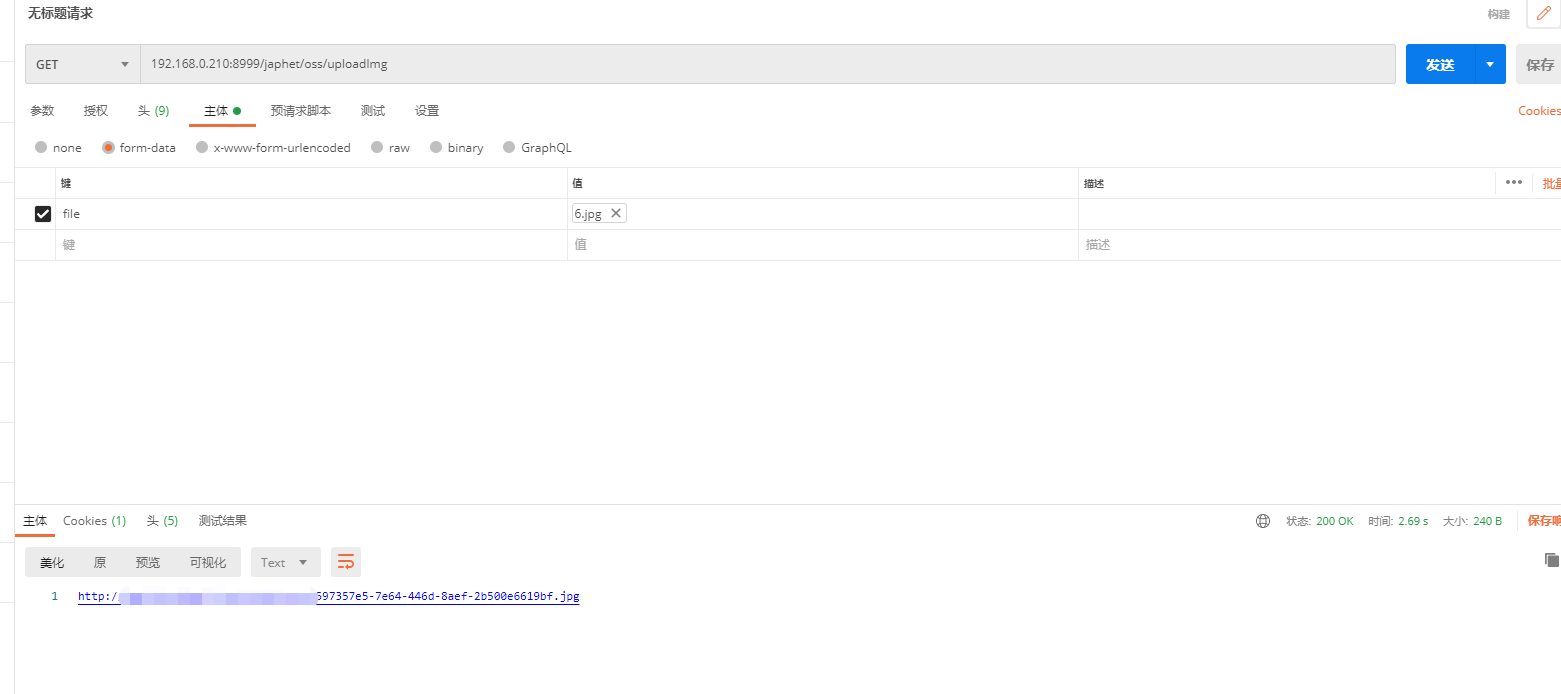Switch to the 授权 tab

[x=96, y=111]
